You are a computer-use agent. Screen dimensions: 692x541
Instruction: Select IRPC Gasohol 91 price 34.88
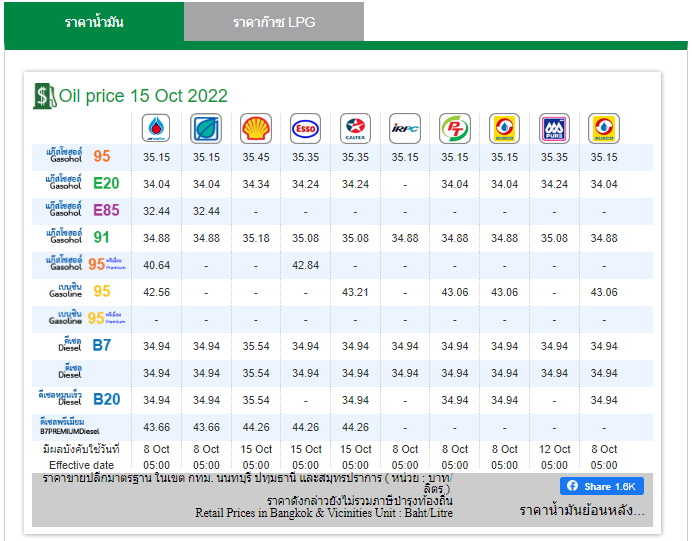click(x=405, y=238)
